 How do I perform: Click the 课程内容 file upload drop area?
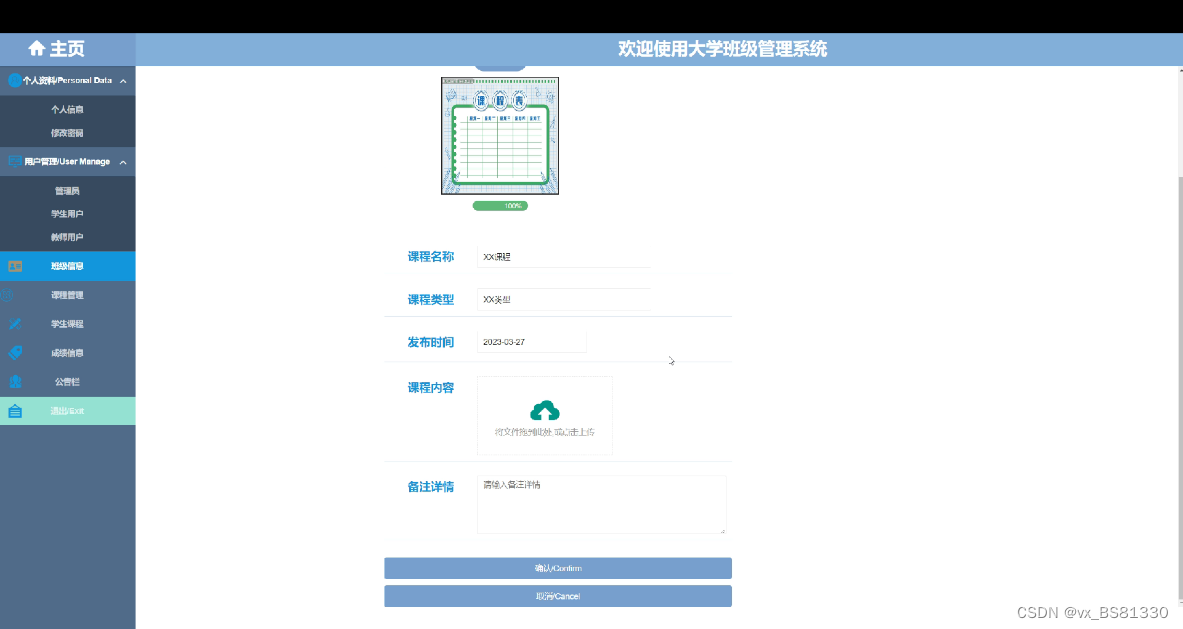545,416
